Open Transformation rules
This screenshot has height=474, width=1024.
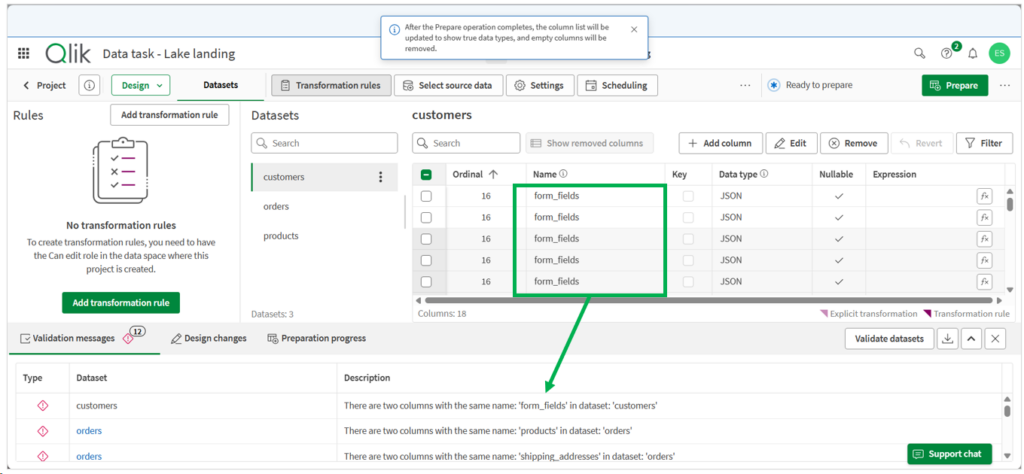(x=330, y=86)
